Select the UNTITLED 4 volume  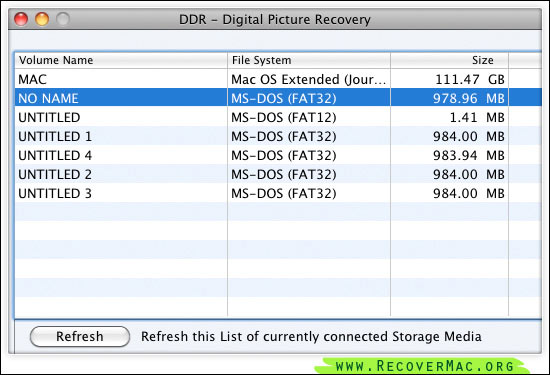[278, 155]
